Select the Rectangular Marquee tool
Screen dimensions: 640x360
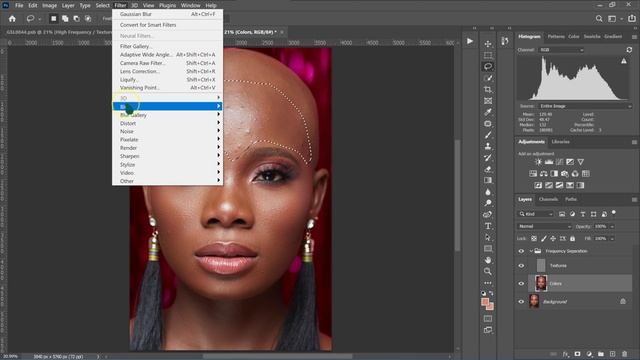tap(488, 55)
